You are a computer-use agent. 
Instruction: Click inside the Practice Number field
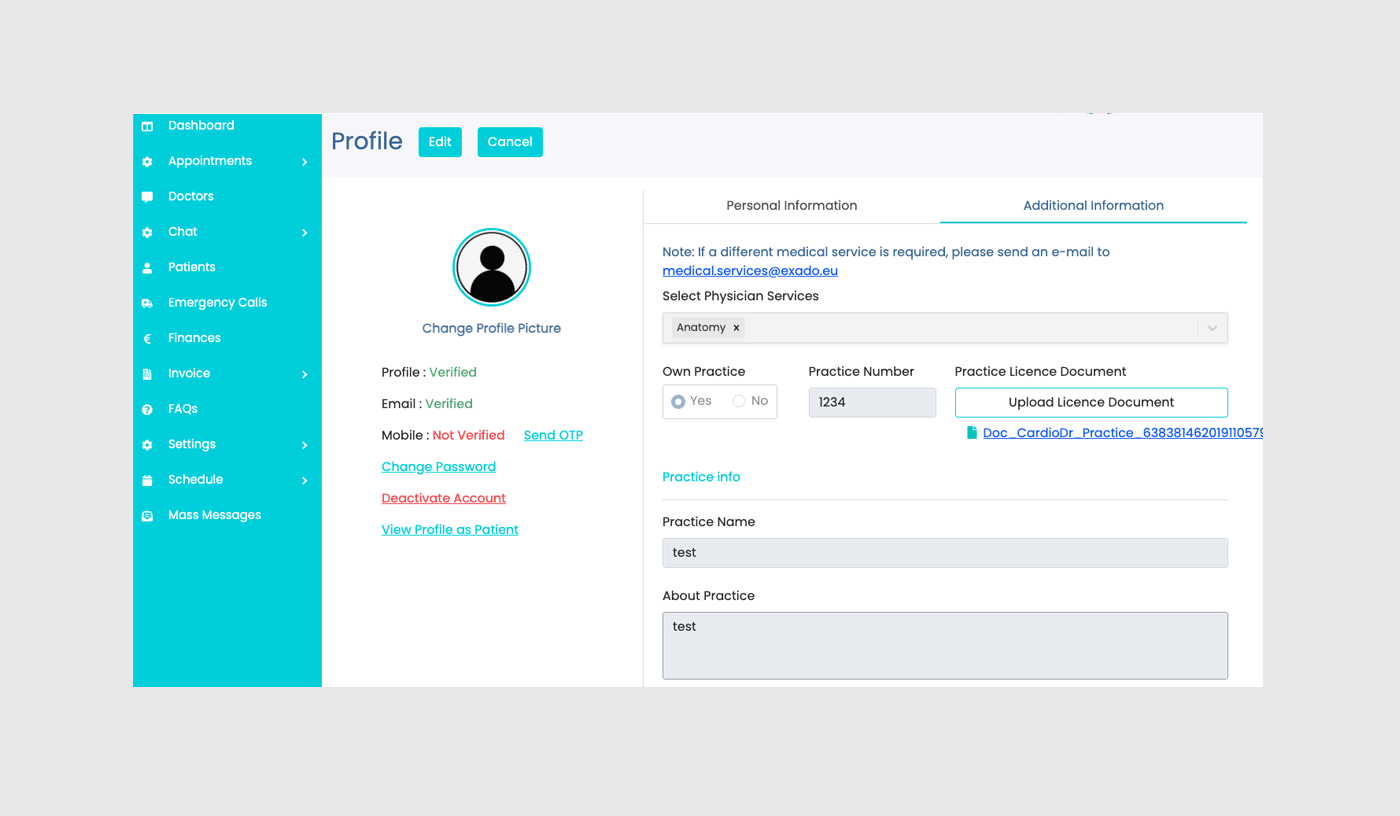tap(870, 402)
